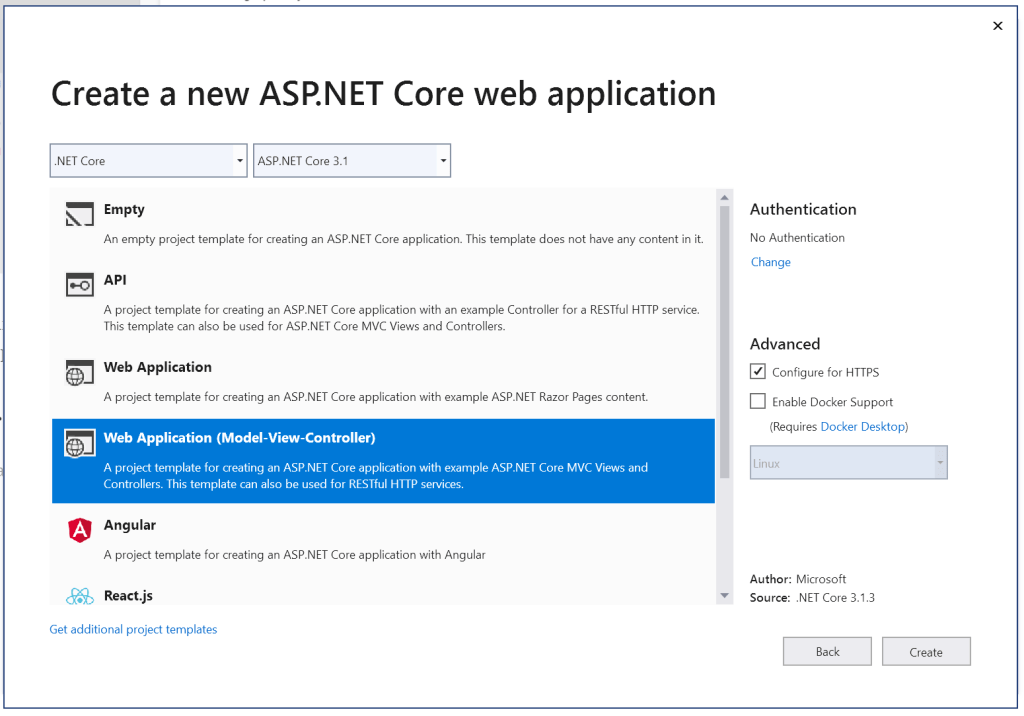Open the Linux container OS dropdown
Viewport: 1024px width, 716px height.
point(940,462)
